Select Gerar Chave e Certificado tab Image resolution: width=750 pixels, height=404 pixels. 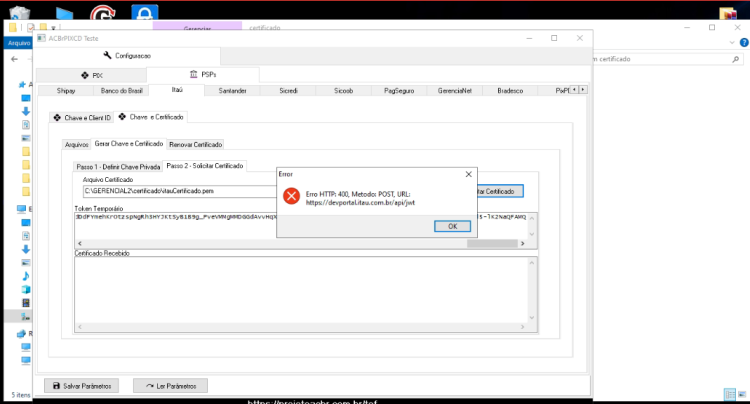pos(129,143)
